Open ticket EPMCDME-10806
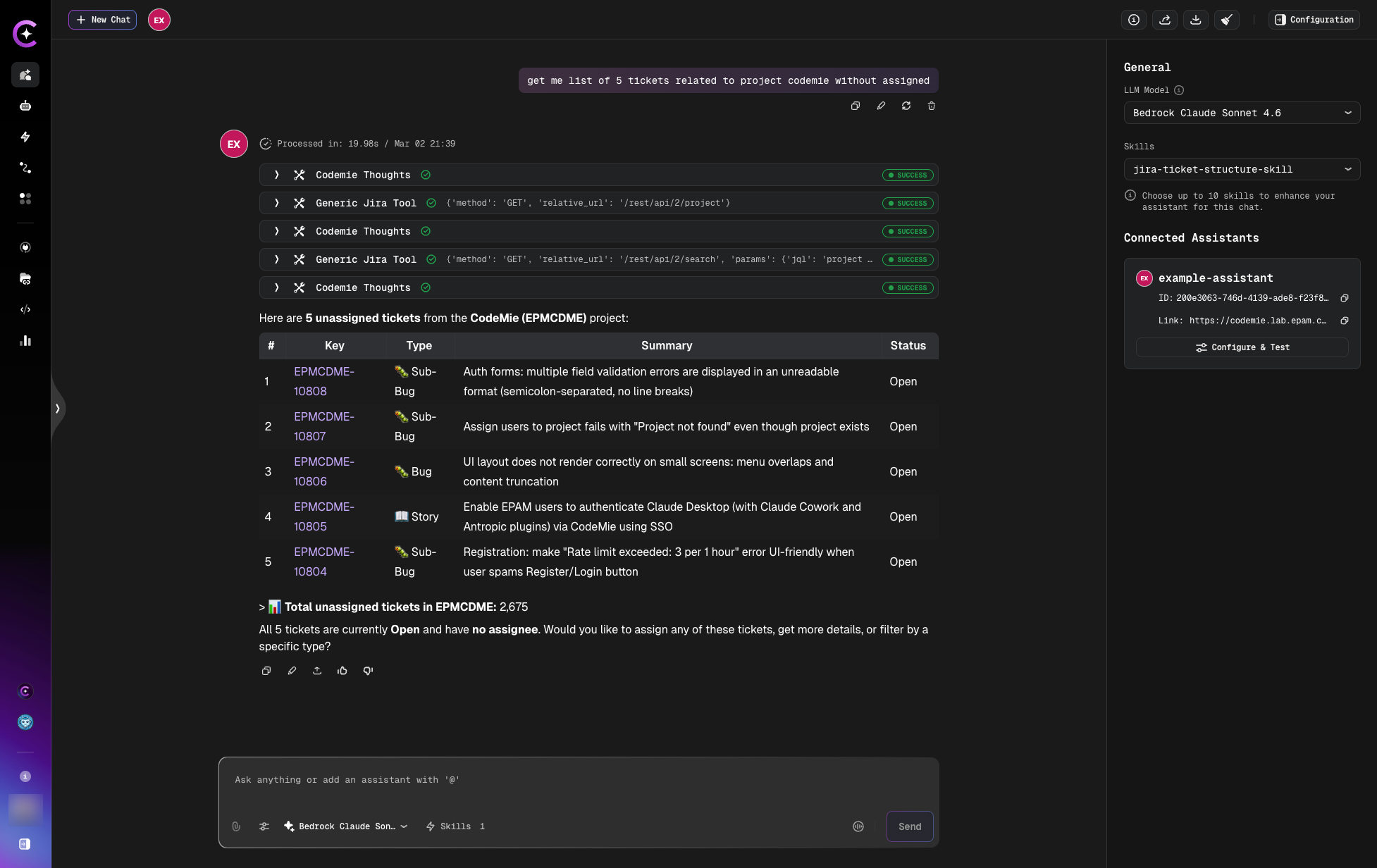 324,471
